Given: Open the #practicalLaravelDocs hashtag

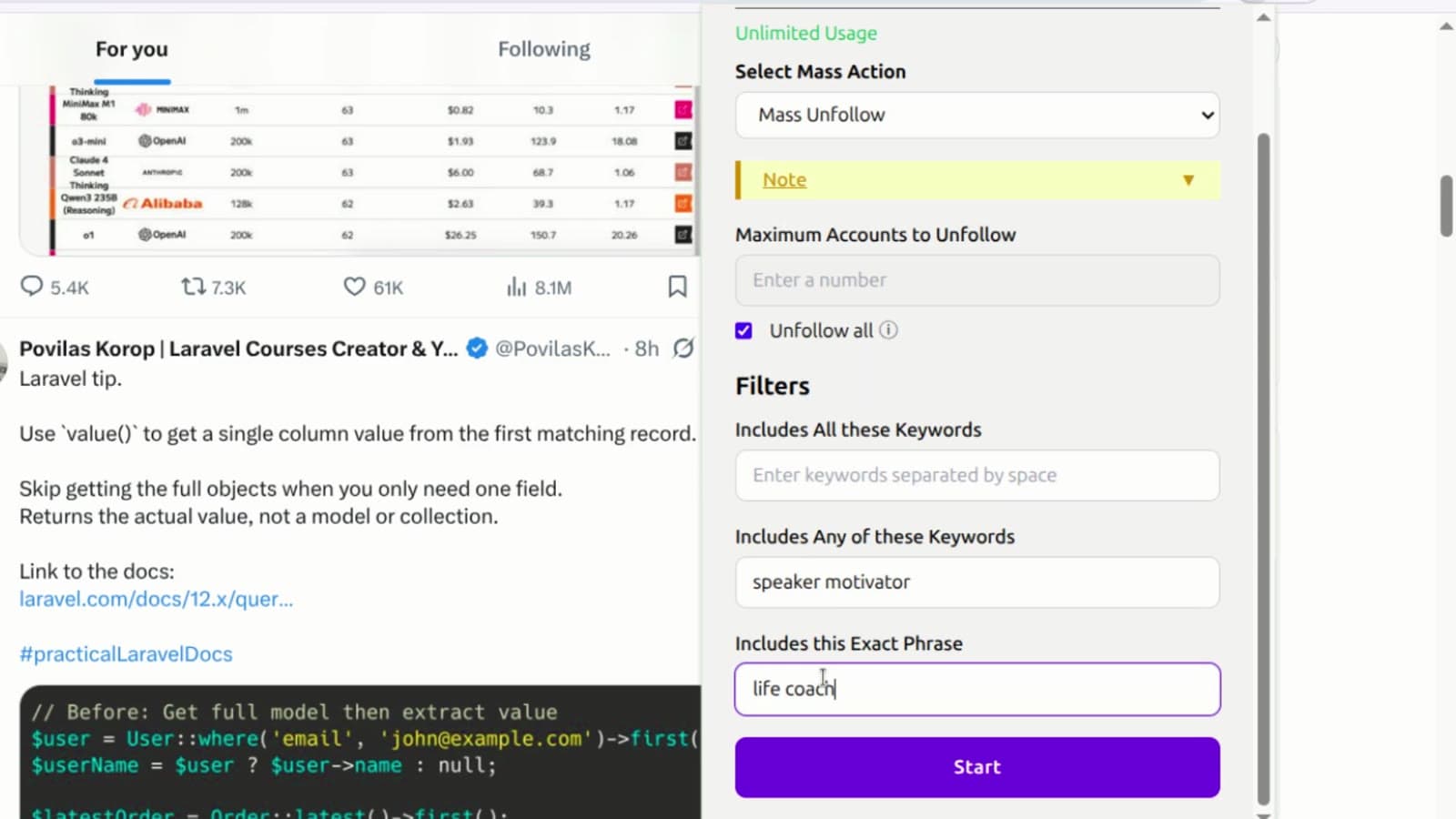Looking at the screenshot, I should [126, 654].
